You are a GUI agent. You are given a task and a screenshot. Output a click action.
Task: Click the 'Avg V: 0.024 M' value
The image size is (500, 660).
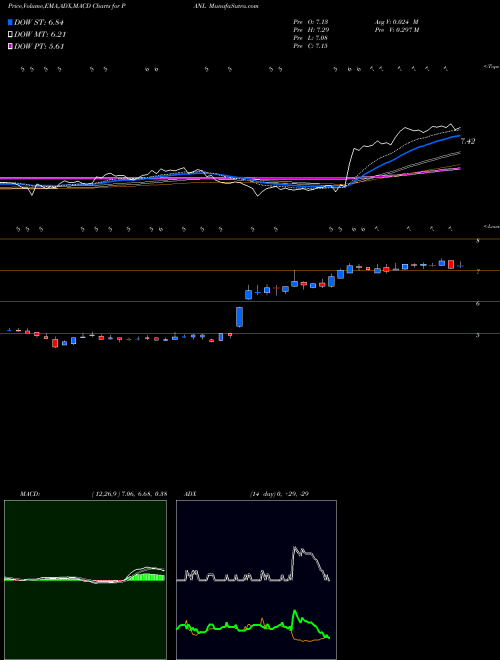(395, 22)
